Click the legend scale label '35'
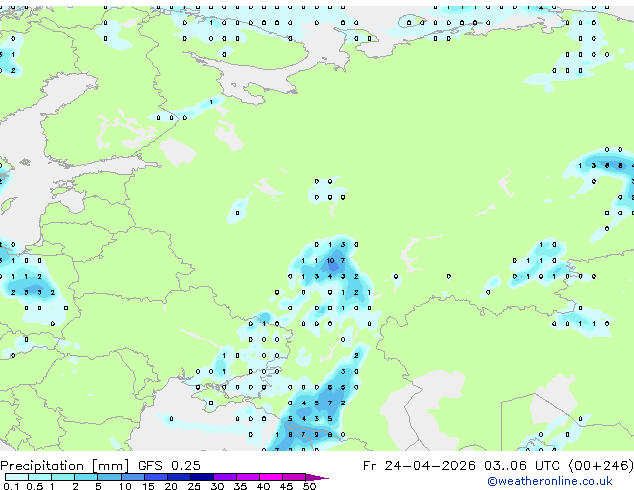This screenshot has height=490, width=634. (240, 486)
